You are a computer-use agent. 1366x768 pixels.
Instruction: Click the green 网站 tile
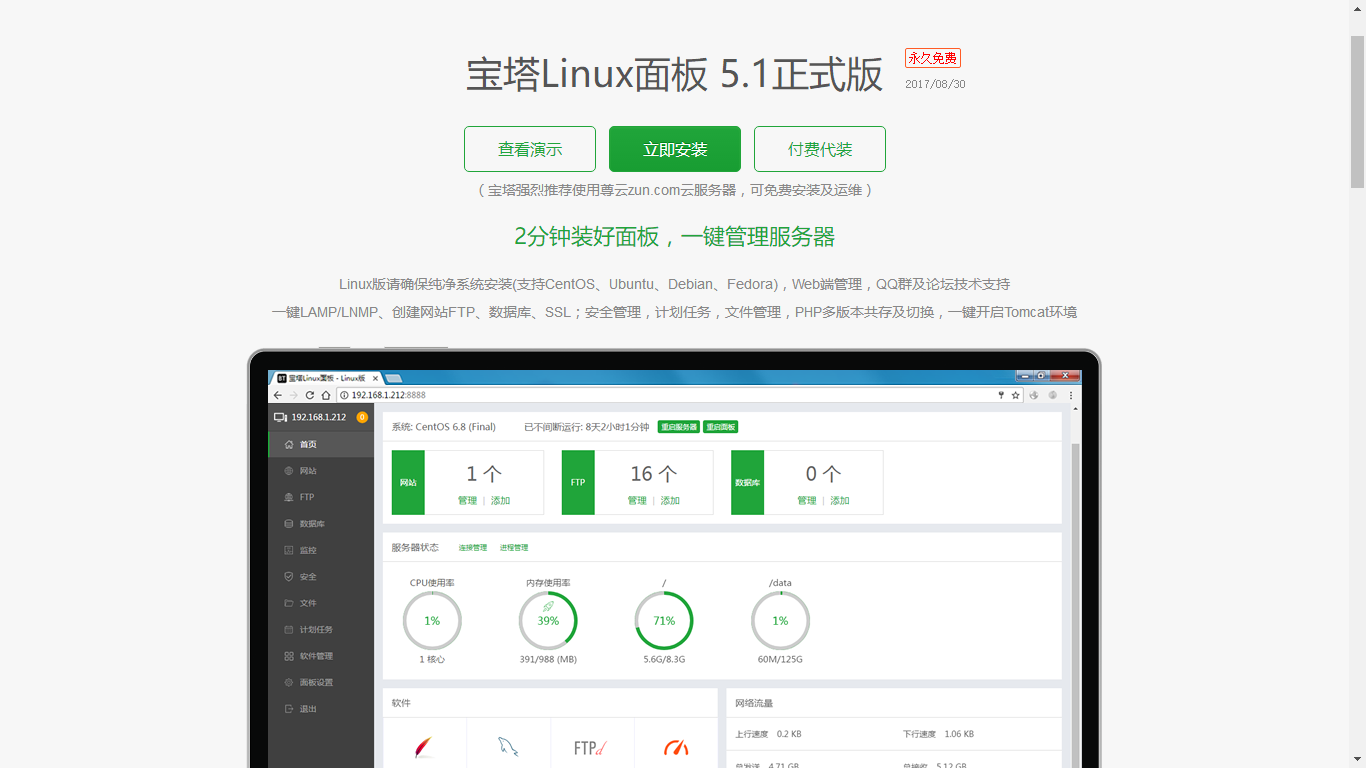tap(408, 482)
